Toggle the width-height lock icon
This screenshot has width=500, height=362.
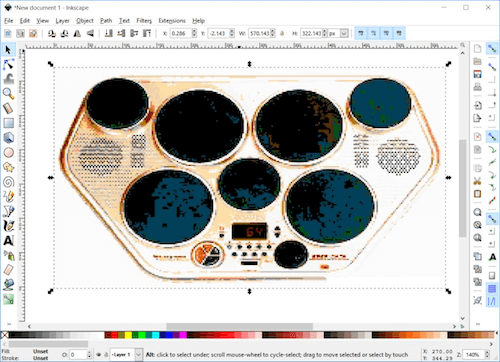[x=282, y=33]
